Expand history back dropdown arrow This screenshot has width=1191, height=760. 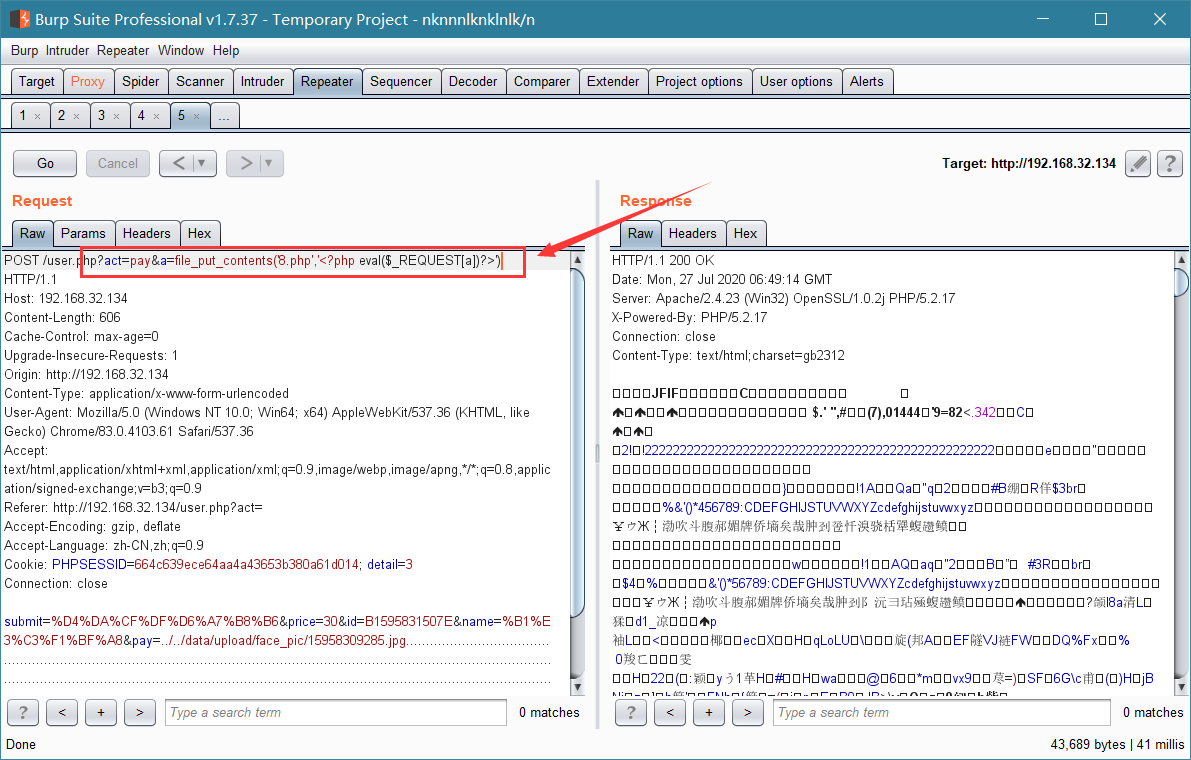click(x=202, y=163)
